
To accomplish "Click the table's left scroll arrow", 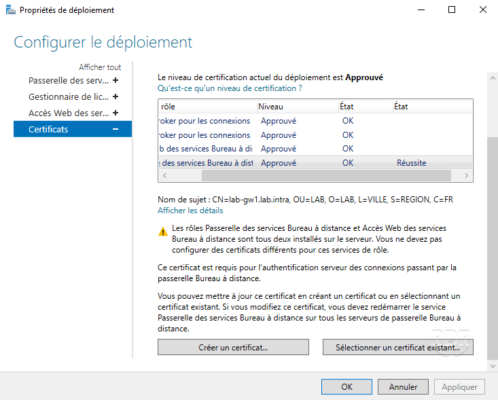I will click(x=164, y=175).
